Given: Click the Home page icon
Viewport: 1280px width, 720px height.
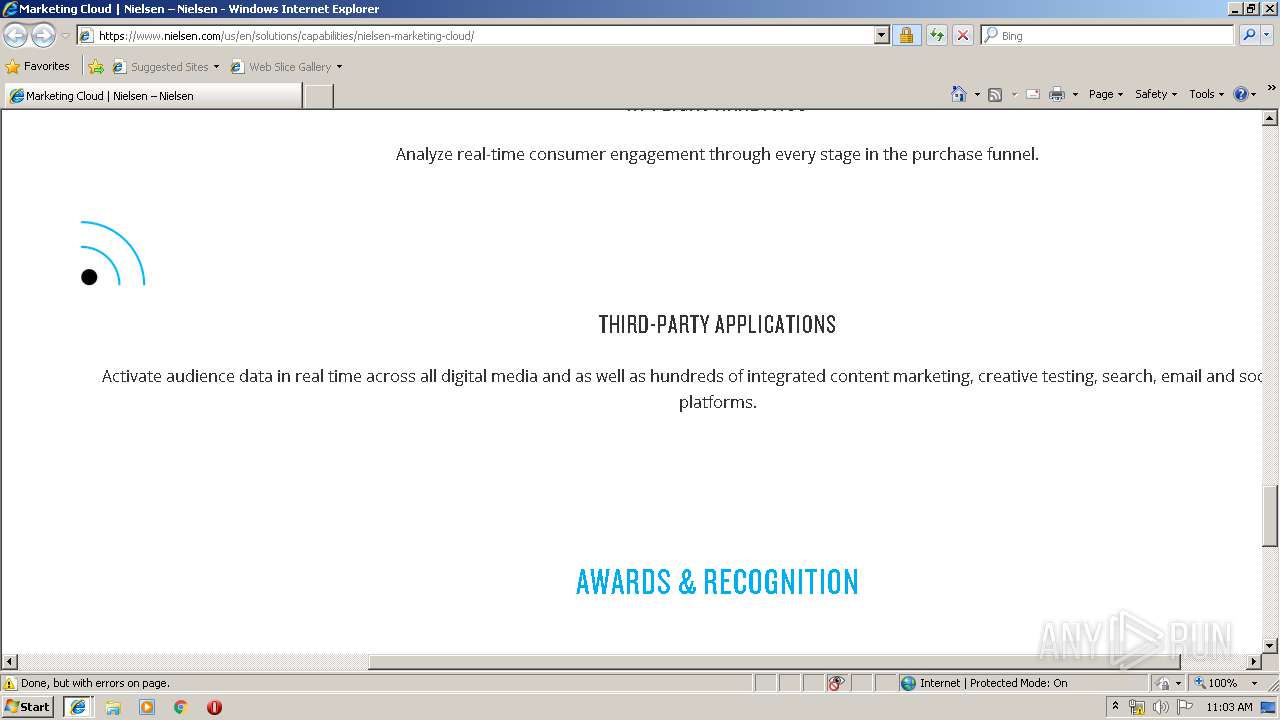Looking at the screenshot, I should (x=959, y=94).
